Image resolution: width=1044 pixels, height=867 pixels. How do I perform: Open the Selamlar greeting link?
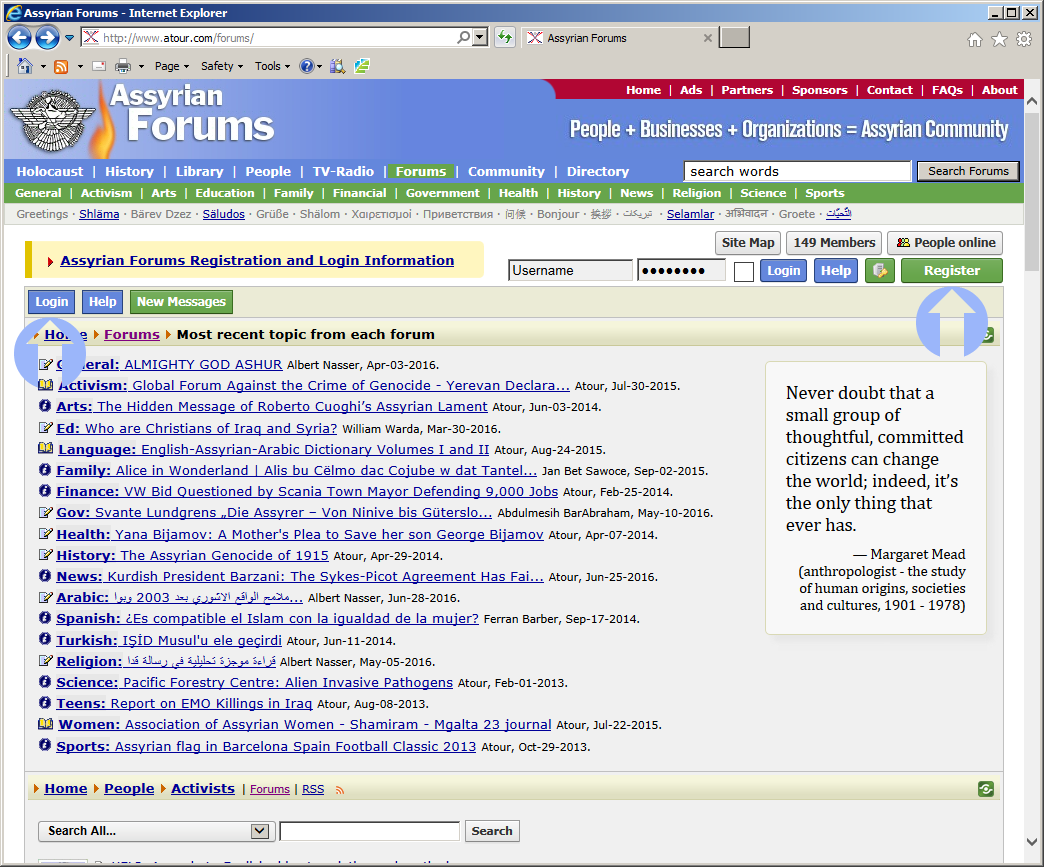tap(690, 214)
